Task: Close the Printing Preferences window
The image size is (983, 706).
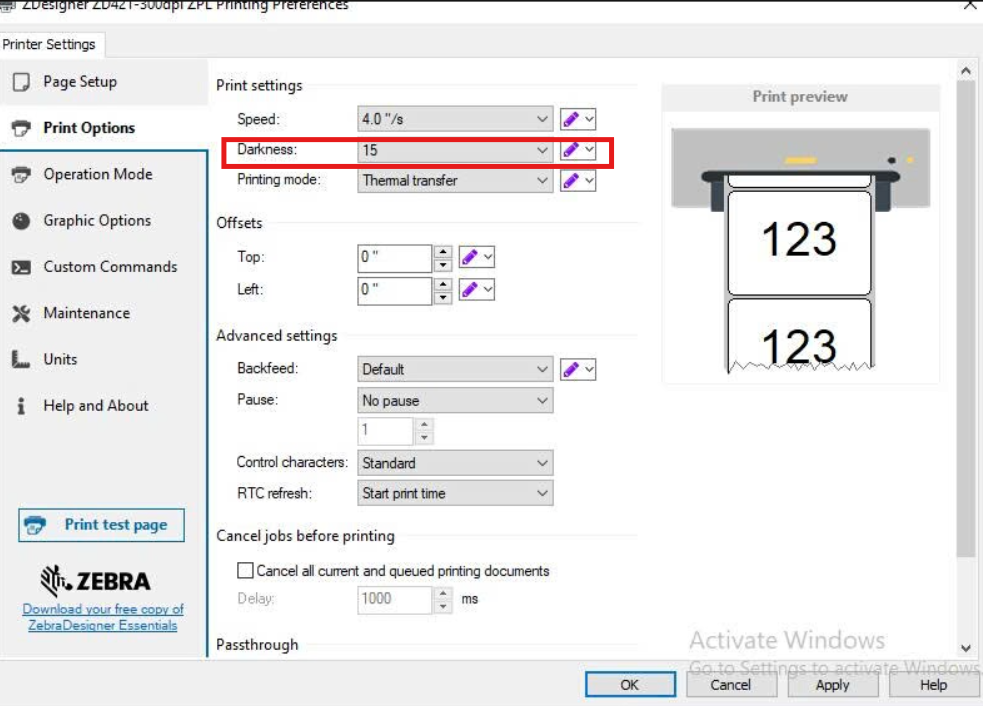Action: coord(970,5)
